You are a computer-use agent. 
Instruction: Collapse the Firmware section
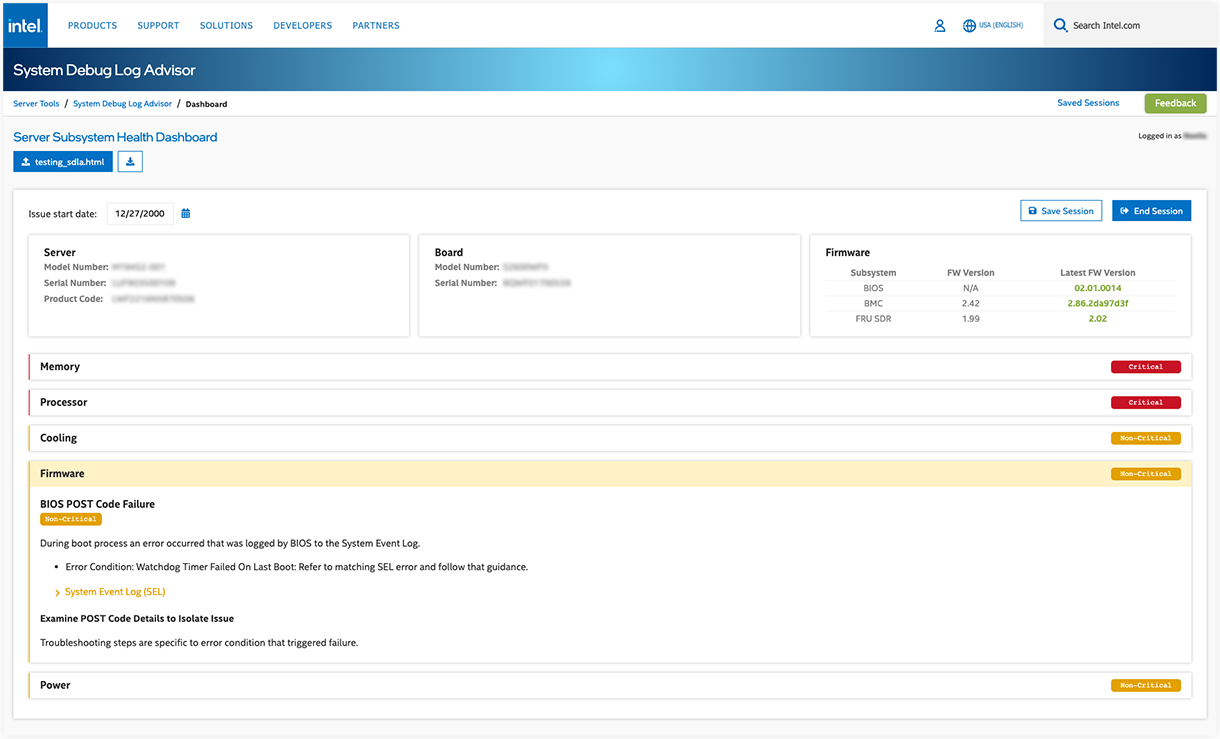coord(610,474)
